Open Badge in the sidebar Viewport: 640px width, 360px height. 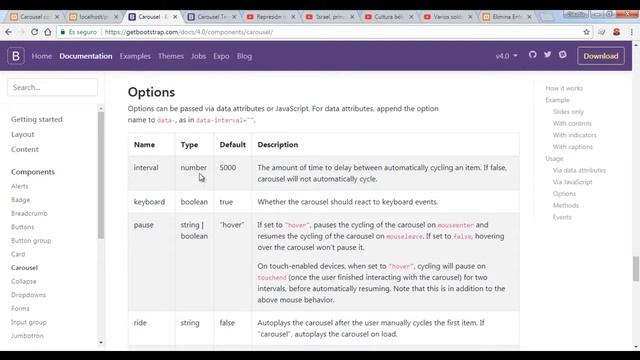pos(20,200)
